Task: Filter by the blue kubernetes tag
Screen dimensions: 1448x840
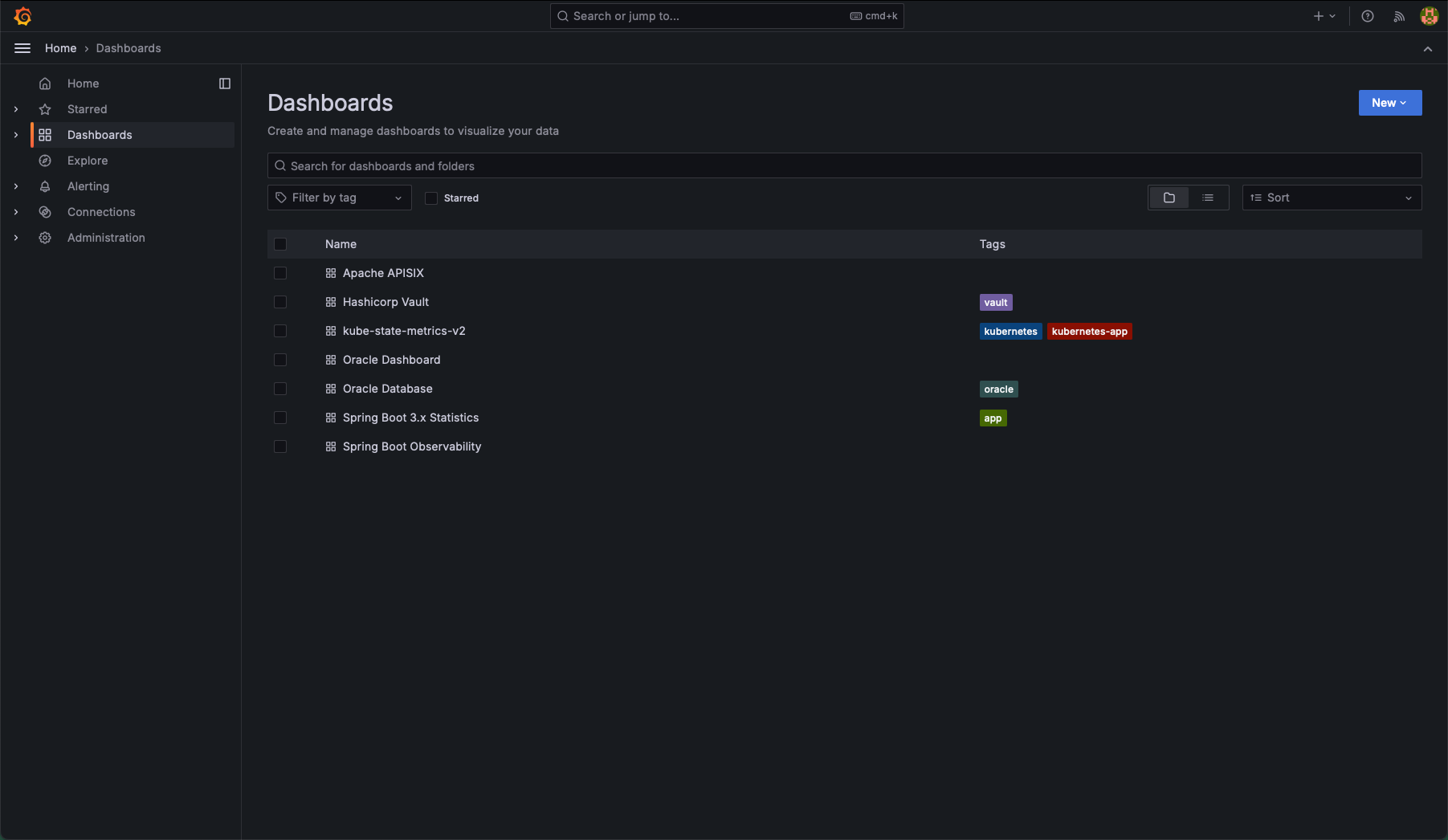Action: 1010,332
